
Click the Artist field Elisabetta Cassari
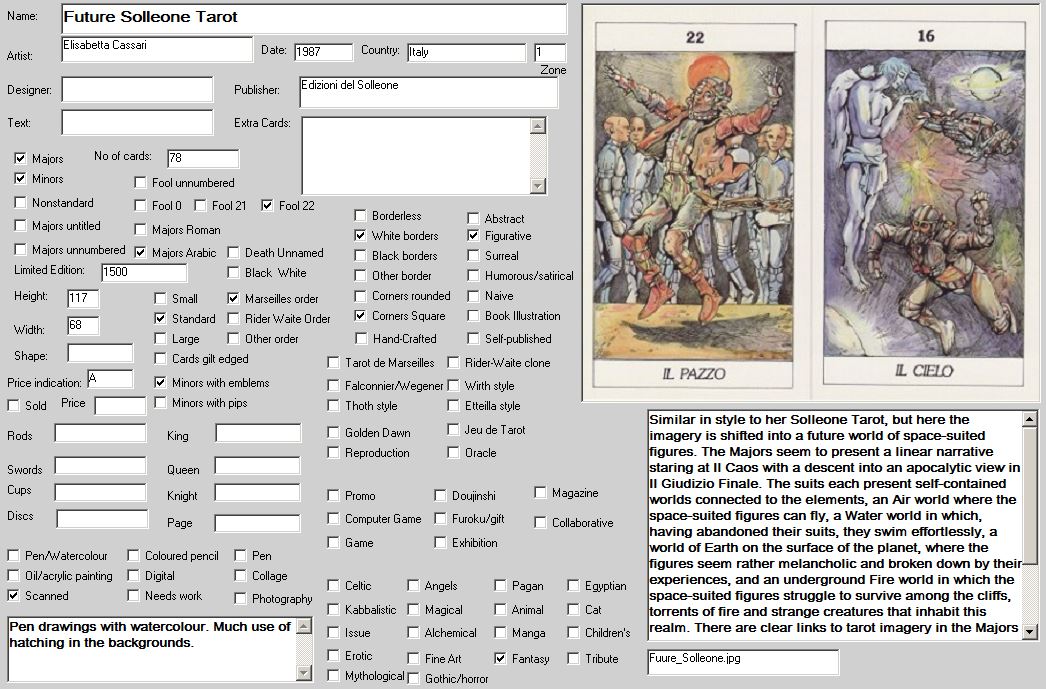[157, 49]
